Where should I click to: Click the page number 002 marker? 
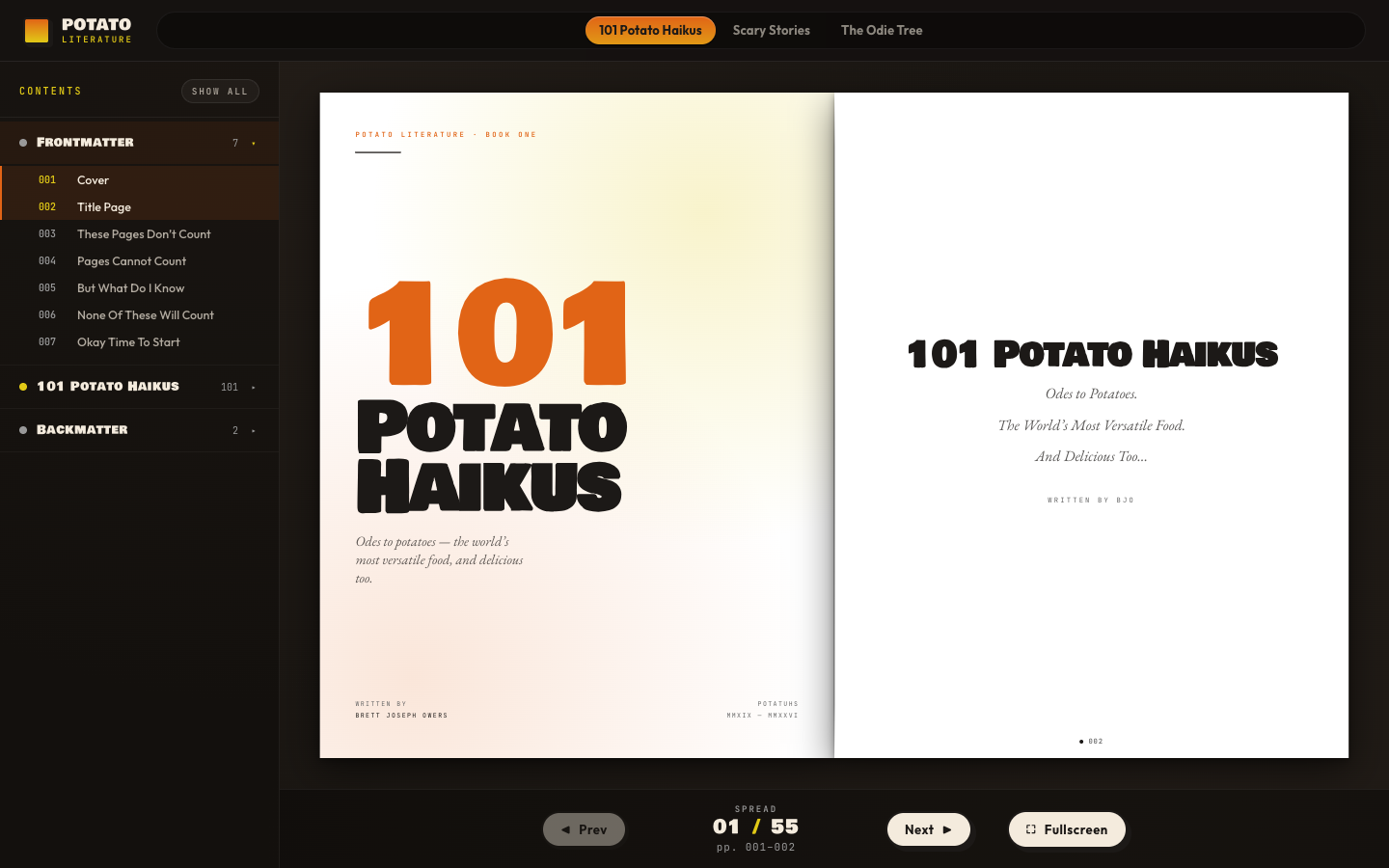(x=1091, y=742)
